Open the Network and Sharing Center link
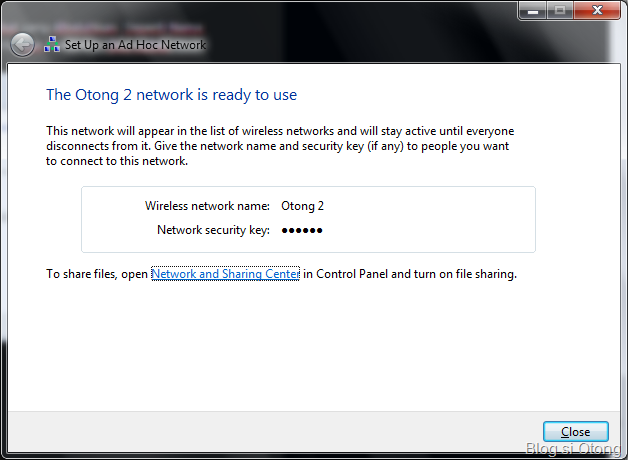Image resolution: width=628 pixels, height=460 pixels. (x=225, y=274)
